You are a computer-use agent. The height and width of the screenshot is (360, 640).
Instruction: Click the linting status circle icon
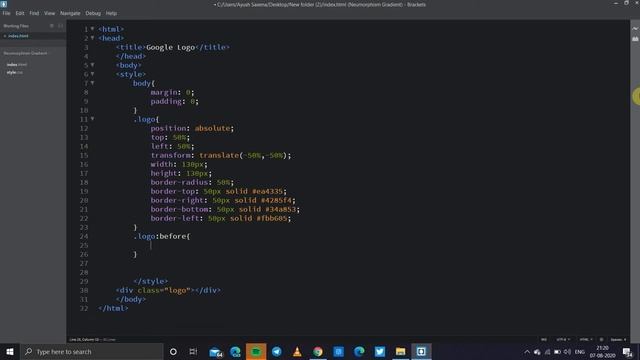point(601,340)
